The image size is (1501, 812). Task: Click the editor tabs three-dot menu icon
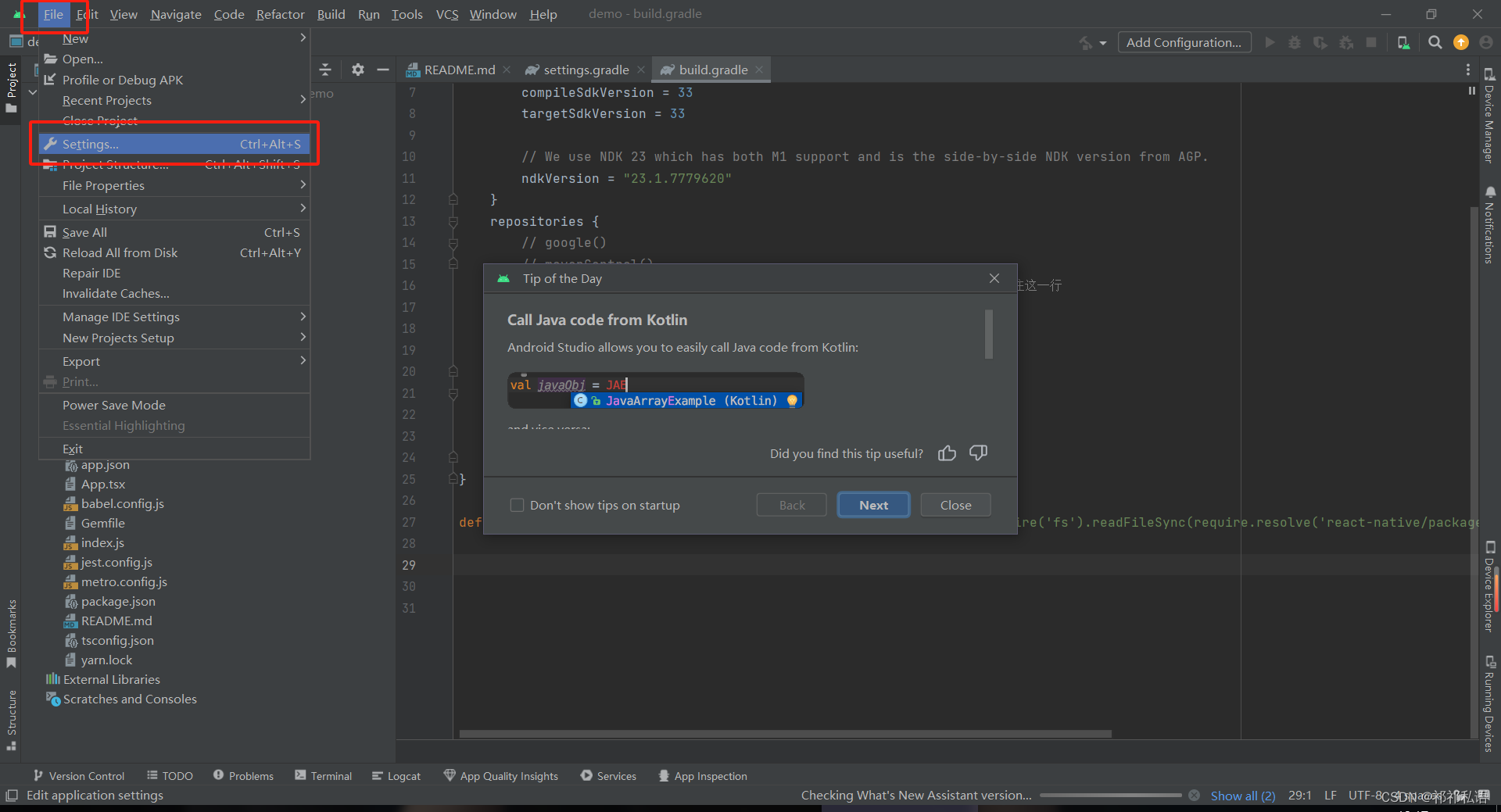point(1467,70)
